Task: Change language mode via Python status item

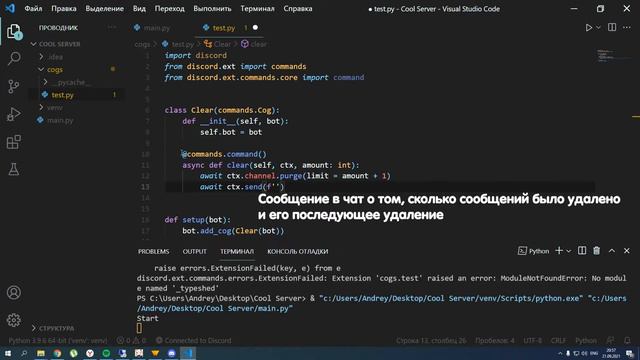Action: click(586, 340)
